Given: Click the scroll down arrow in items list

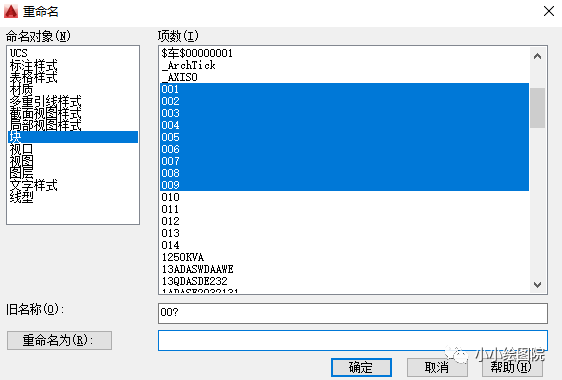Looking at the screenshot, I should coord(537,285).
